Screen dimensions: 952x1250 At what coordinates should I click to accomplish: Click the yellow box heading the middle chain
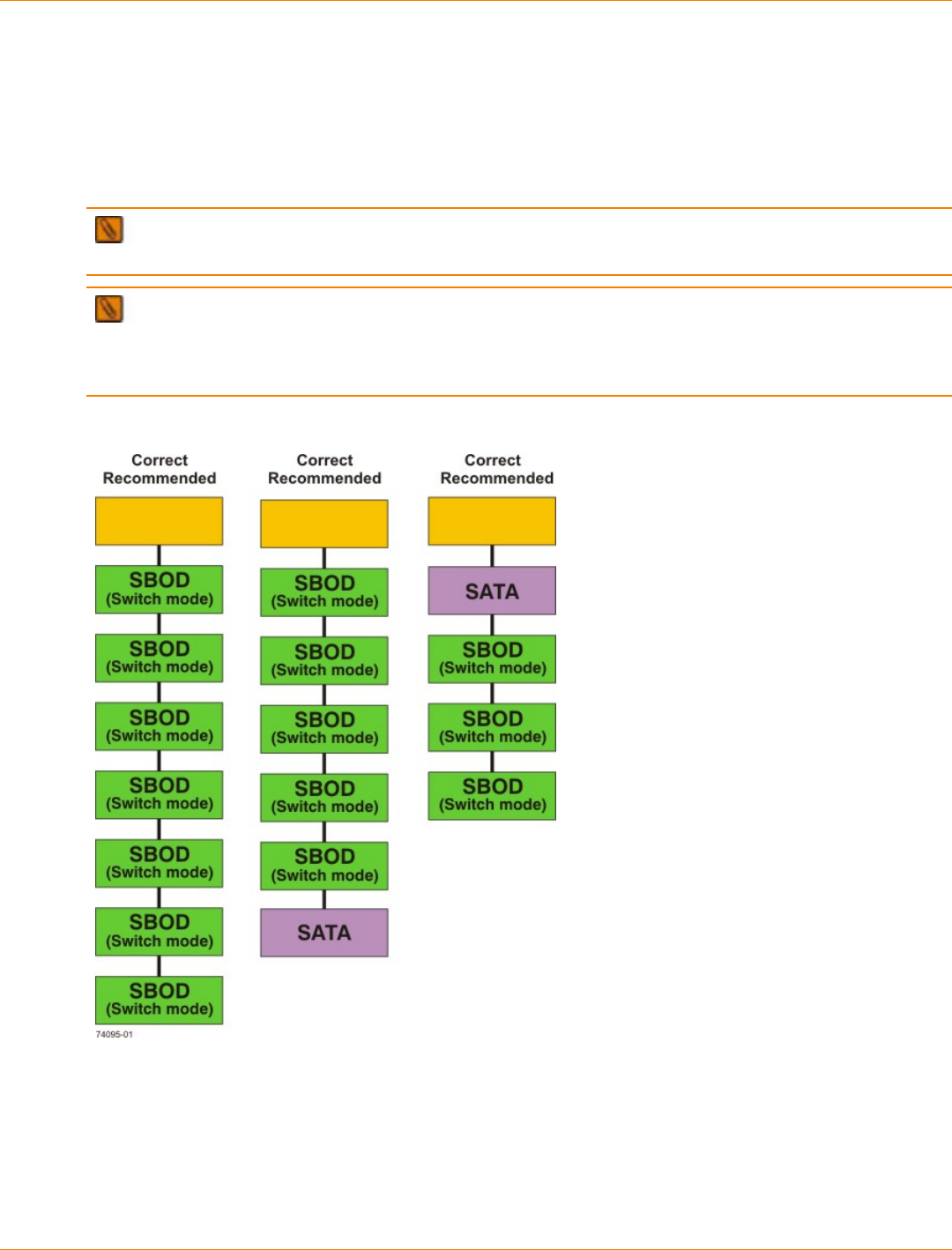[x=324, y=524]
